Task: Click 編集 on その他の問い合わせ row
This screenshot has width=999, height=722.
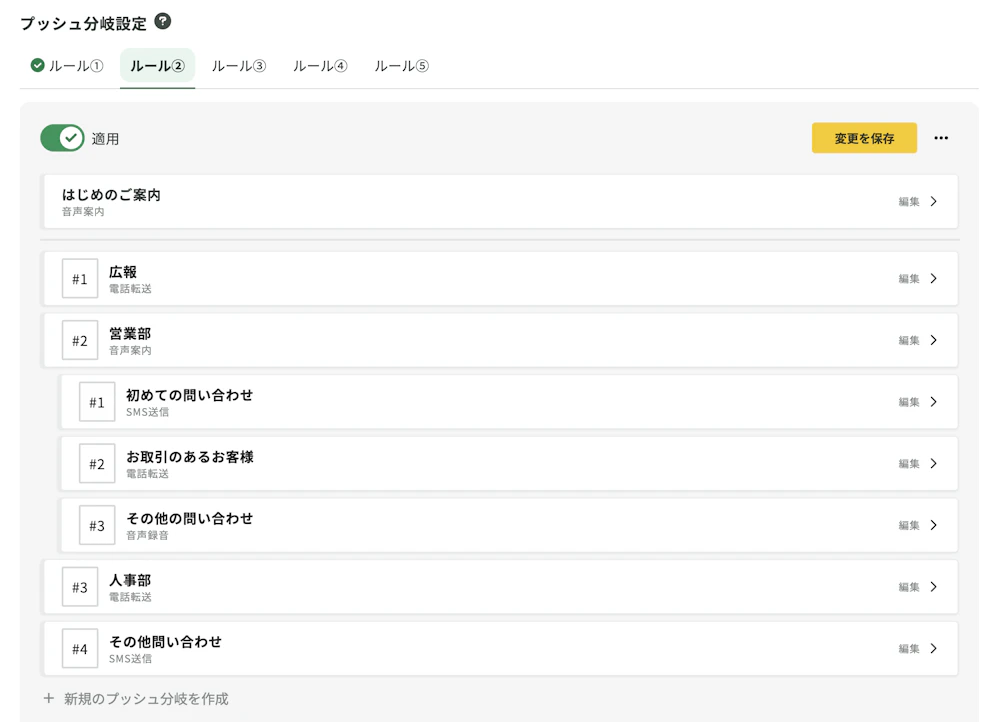Action: click(908, 526)
